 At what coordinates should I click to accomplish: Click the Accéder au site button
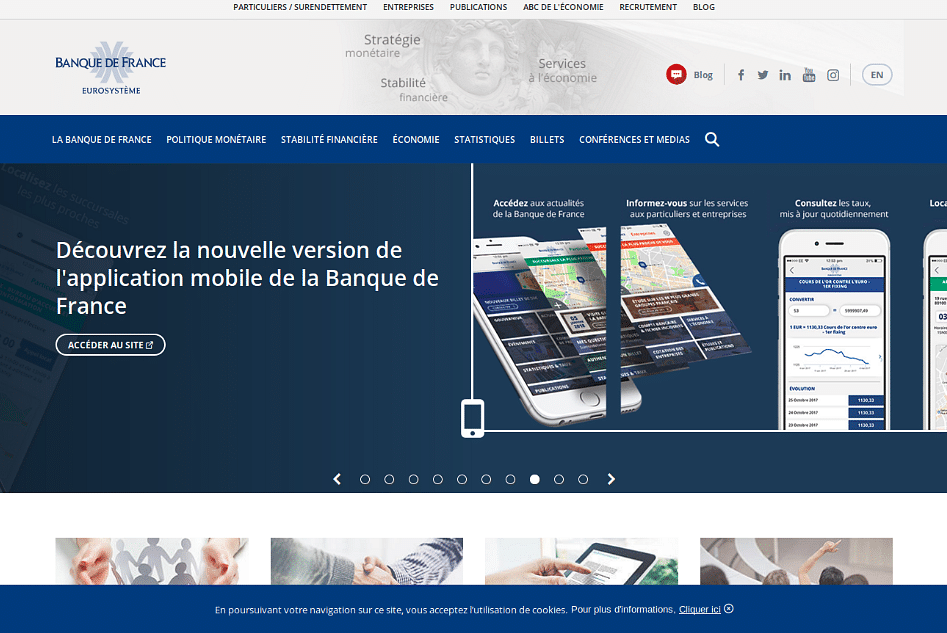click(110, 345)
